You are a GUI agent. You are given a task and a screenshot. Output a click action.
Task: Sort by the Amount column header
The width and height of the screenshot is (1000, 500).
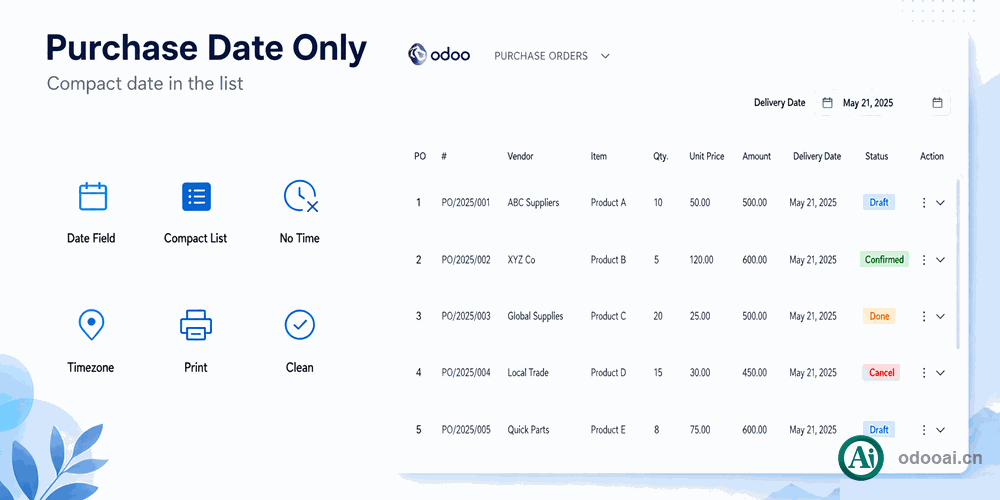pyautogui.click(x=756, y=156)
